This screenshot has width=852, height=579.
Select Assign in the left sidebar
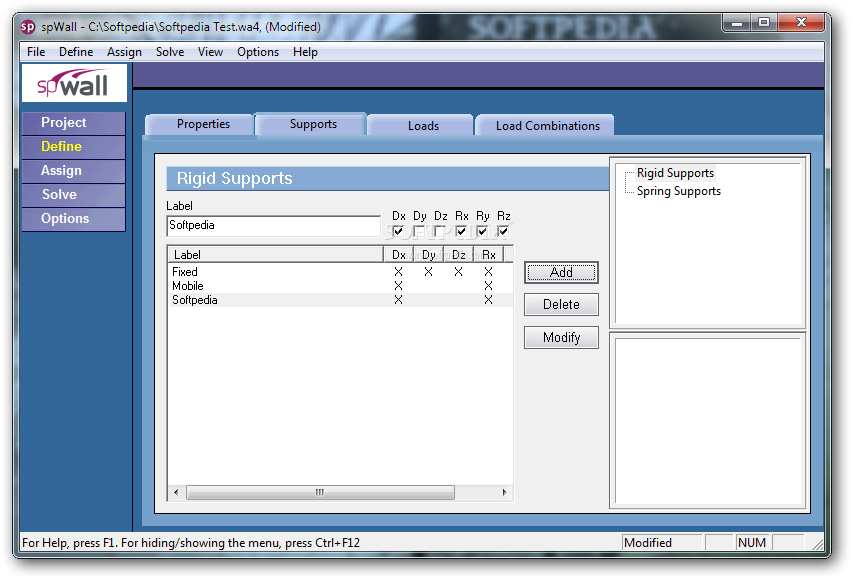[74, 171]
